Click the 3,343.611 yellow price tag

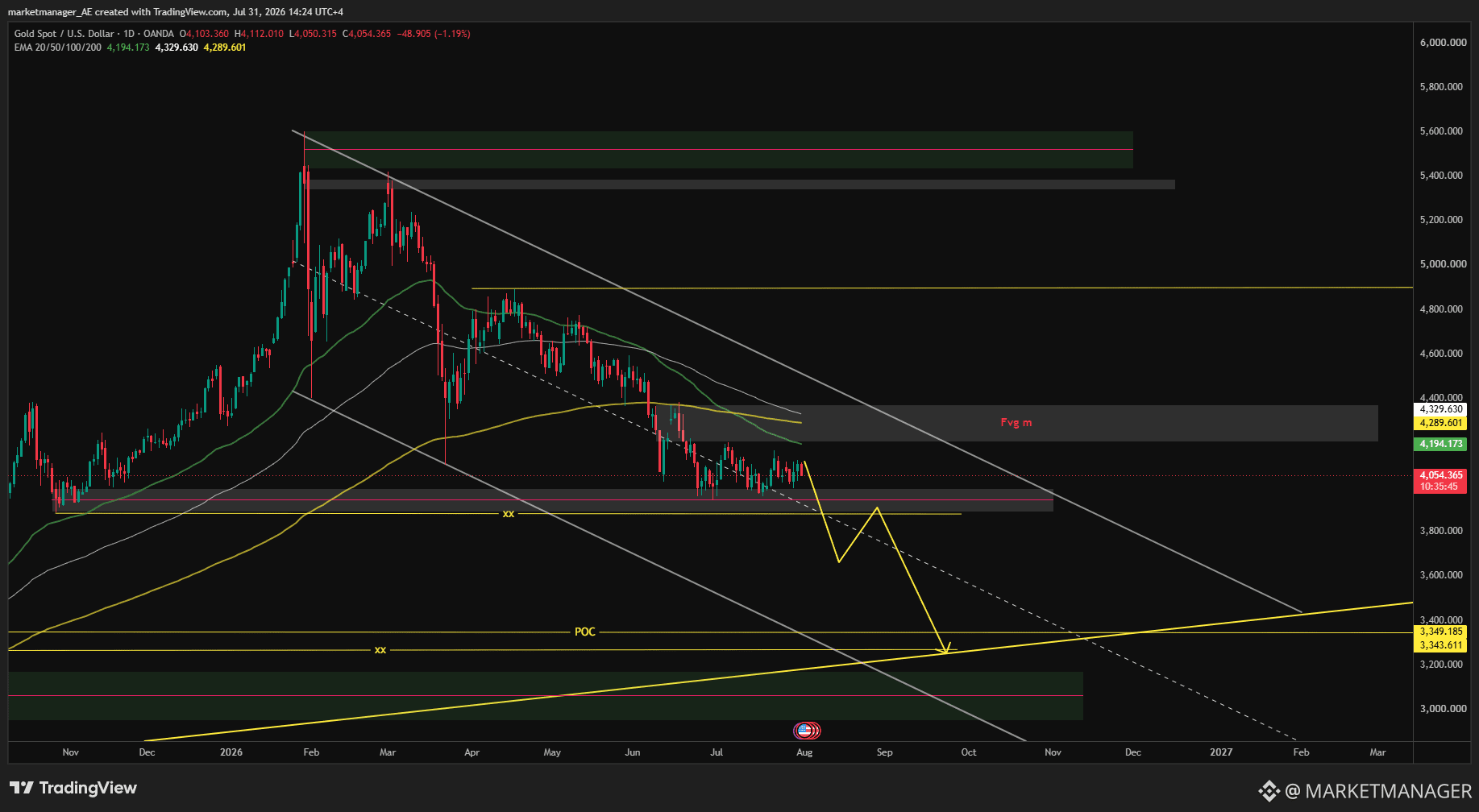click(1441, 645)
